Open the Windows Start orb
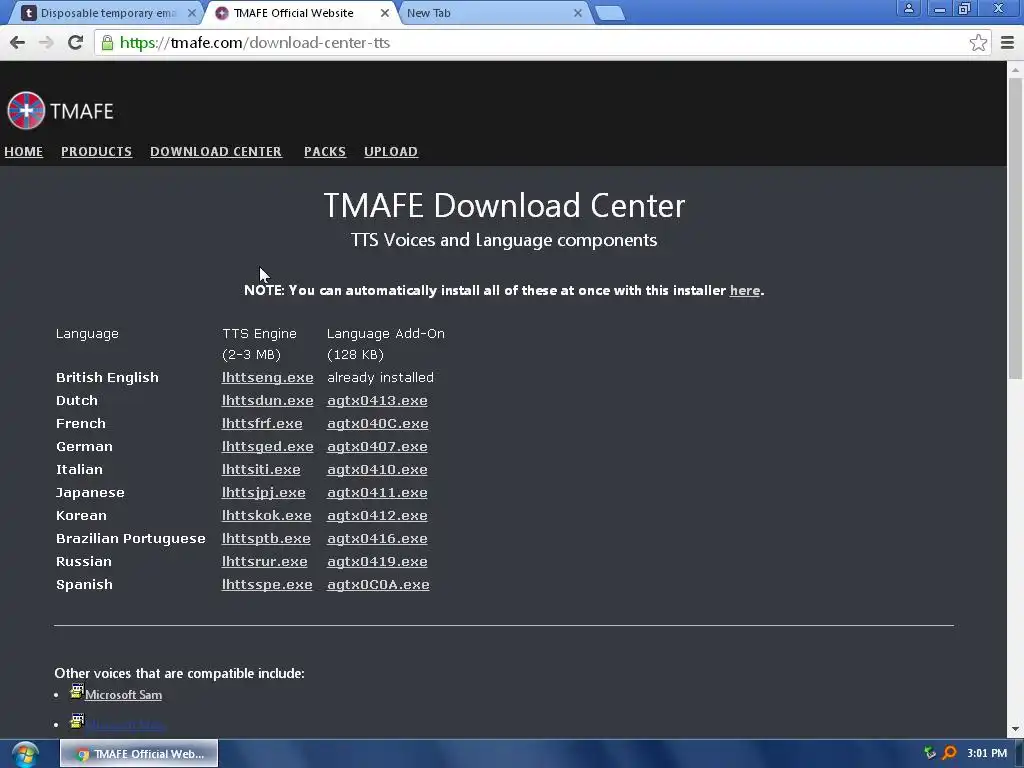Image resolution: width=1024 pixels, height=768 pixels. pyautogui.click(x=25, y=754)
